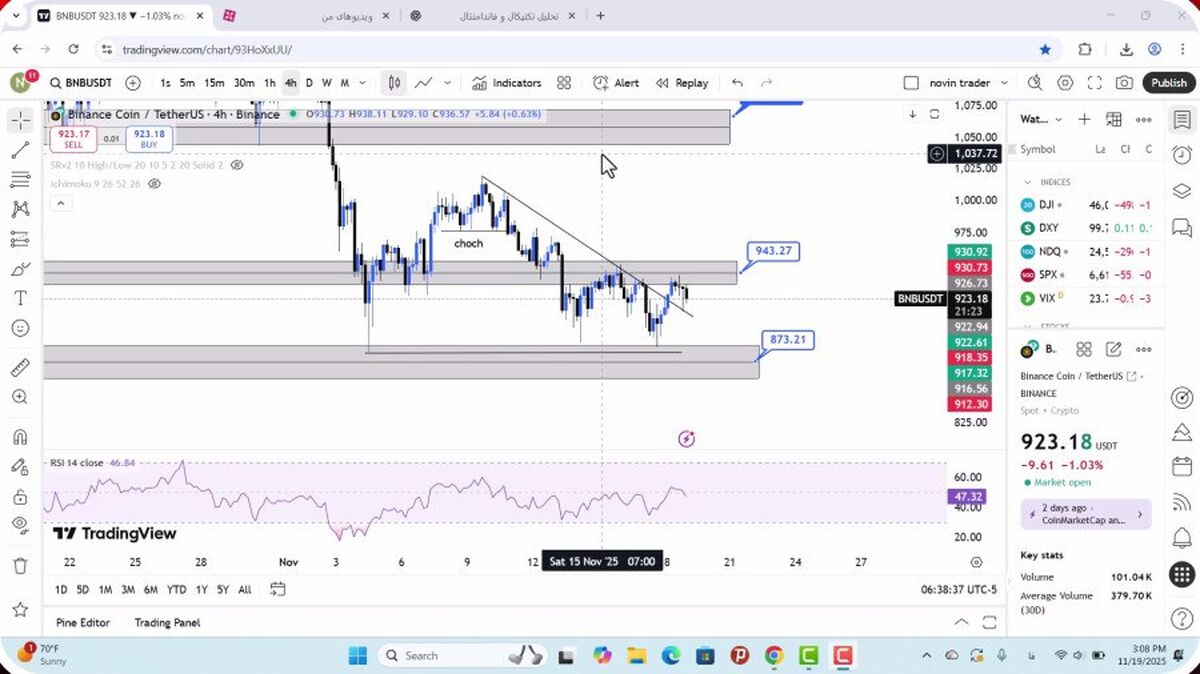Open the emoji icons tool
1200x674 pixels.
click(20, 328)
